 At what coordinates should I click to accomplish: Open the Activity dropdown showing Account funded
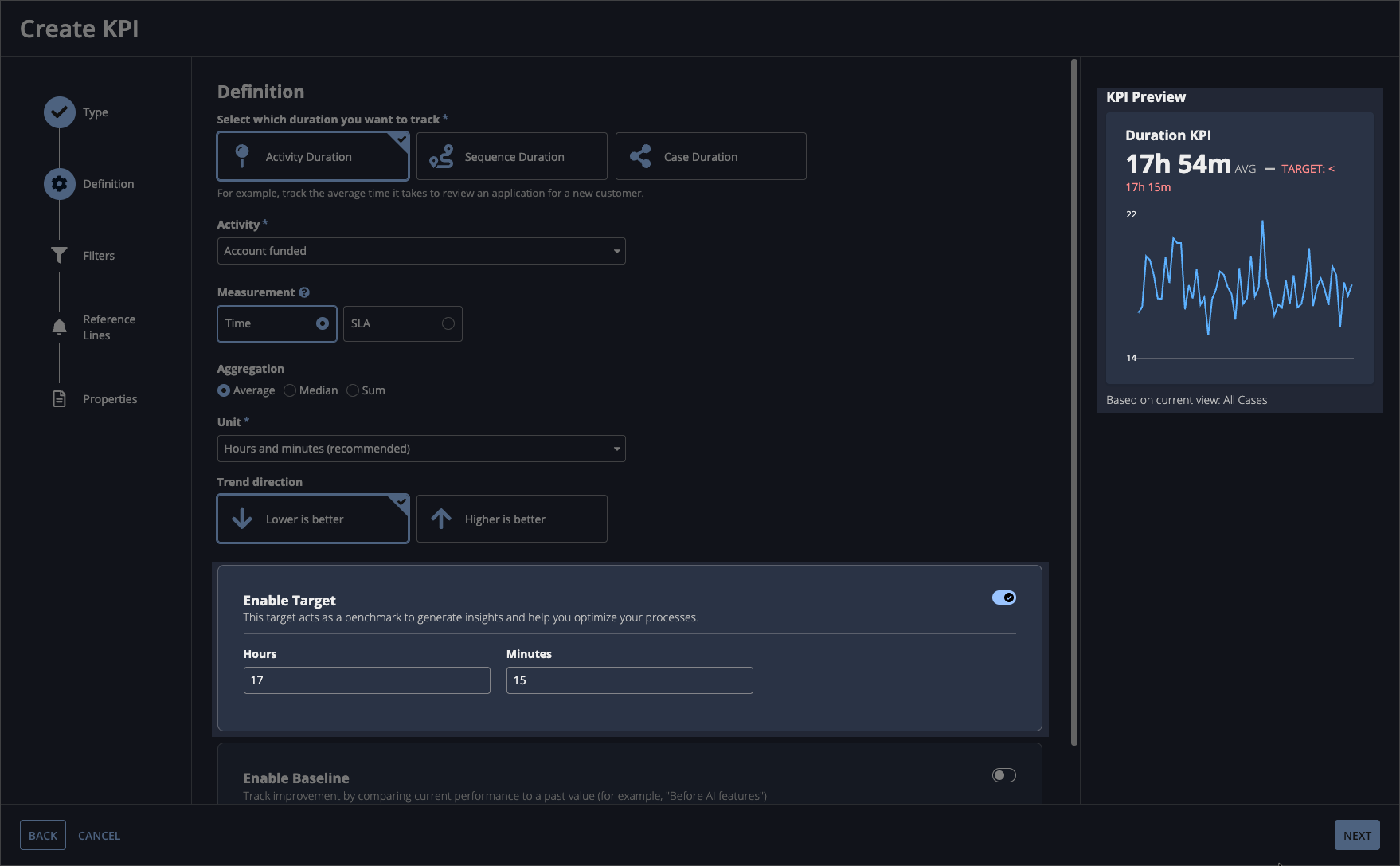coord(421,251)
